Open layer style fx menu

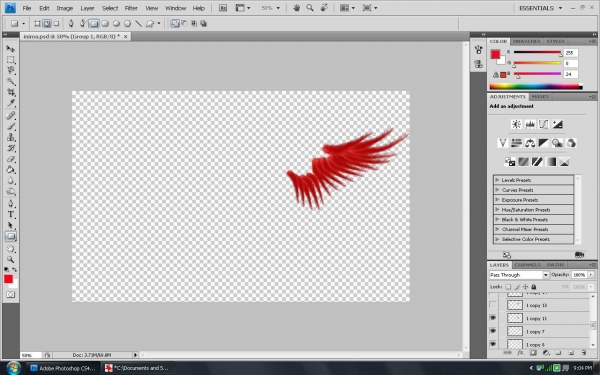[520, 353]
